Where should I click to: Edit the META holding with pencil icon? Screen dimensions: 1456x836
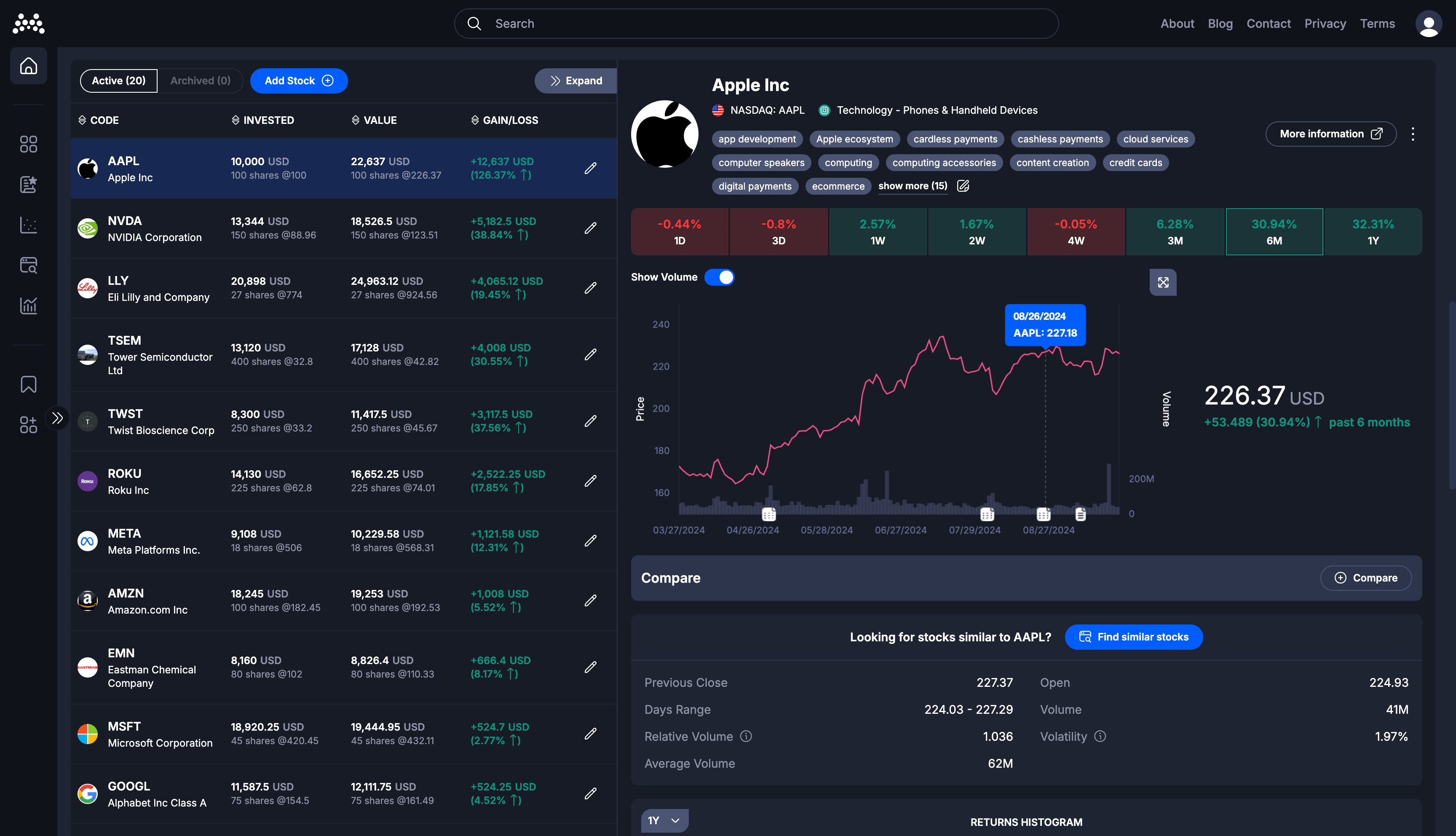[591, 540]
